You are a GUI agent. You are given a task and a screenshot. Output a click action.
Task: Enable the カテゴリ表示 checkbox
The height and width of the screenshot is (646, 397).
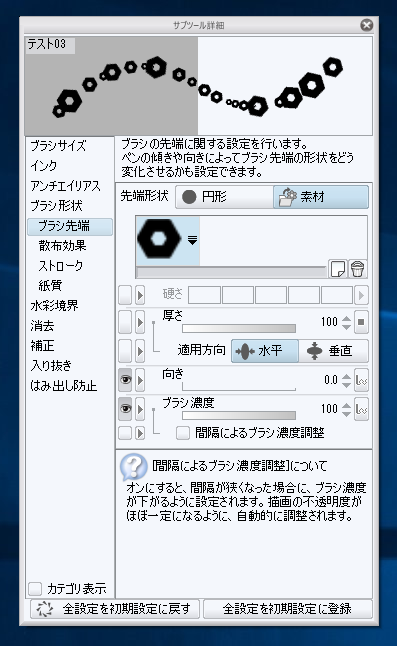tap(35, 589)
